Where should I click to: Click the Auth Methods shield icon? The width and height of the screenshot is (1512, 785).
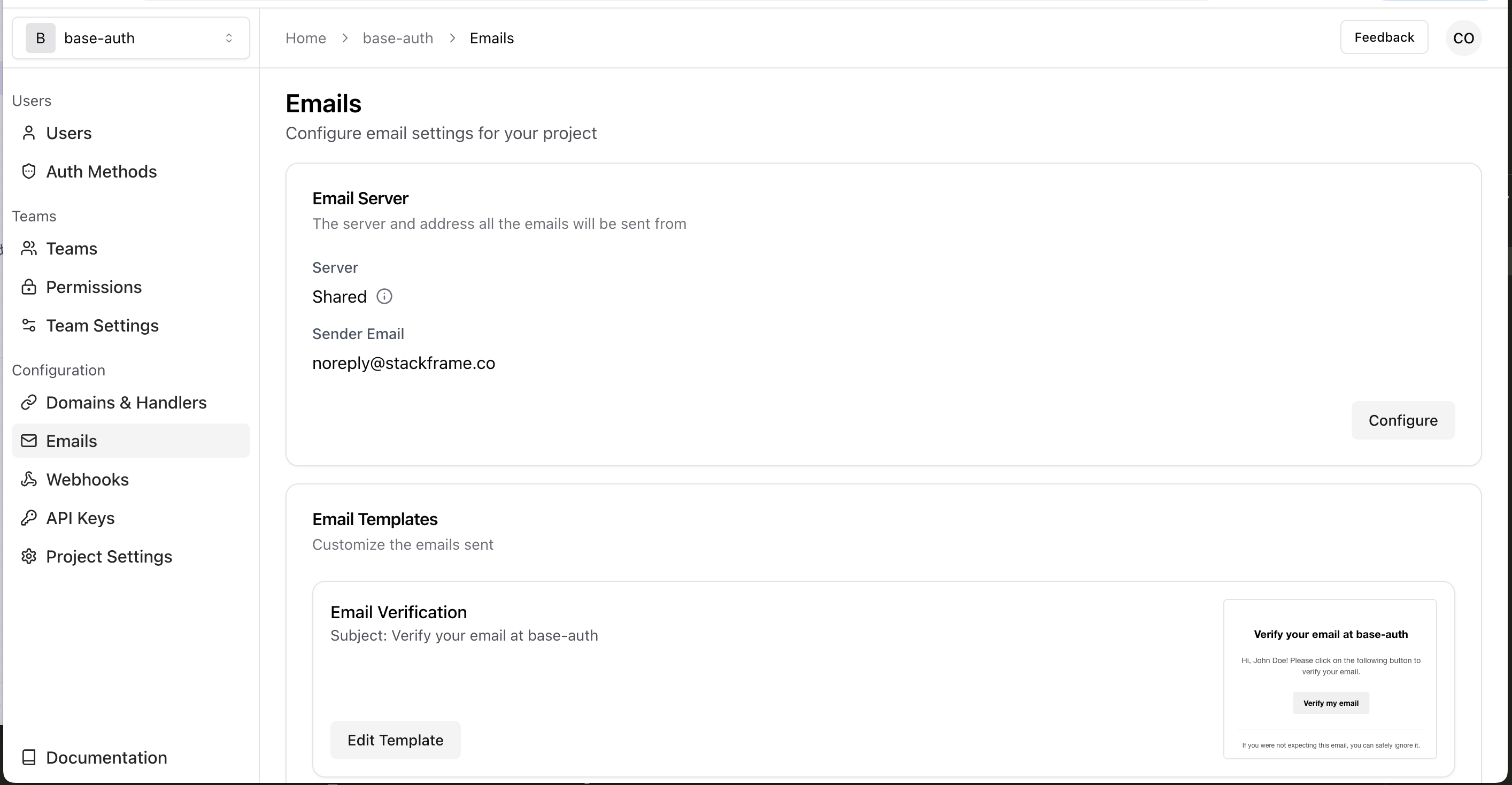coord(29,172)
